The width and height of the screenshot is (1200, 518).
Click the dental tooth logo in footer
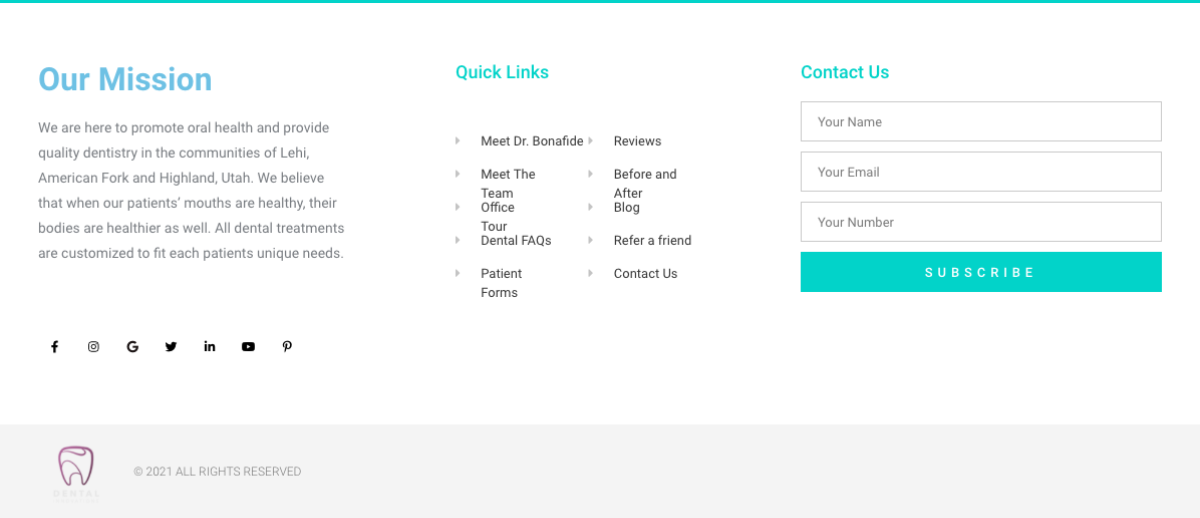tap(76, 473)
